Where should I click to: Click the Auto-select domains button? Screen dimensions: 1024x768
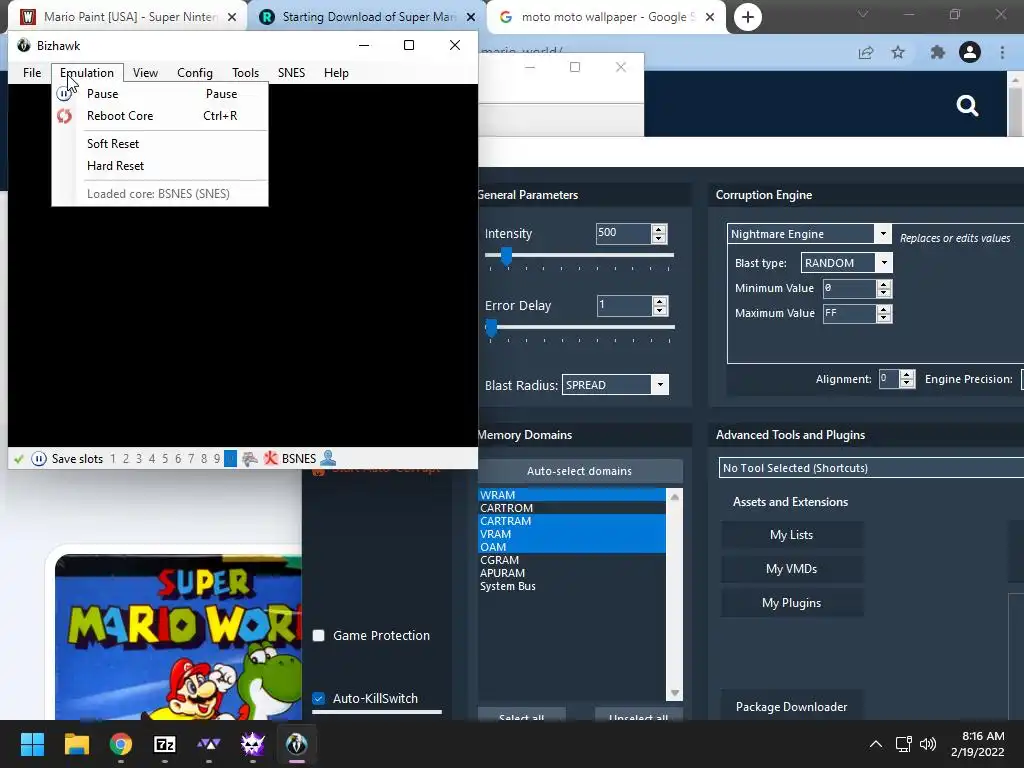pyautogui.click(x=579, y=471)
